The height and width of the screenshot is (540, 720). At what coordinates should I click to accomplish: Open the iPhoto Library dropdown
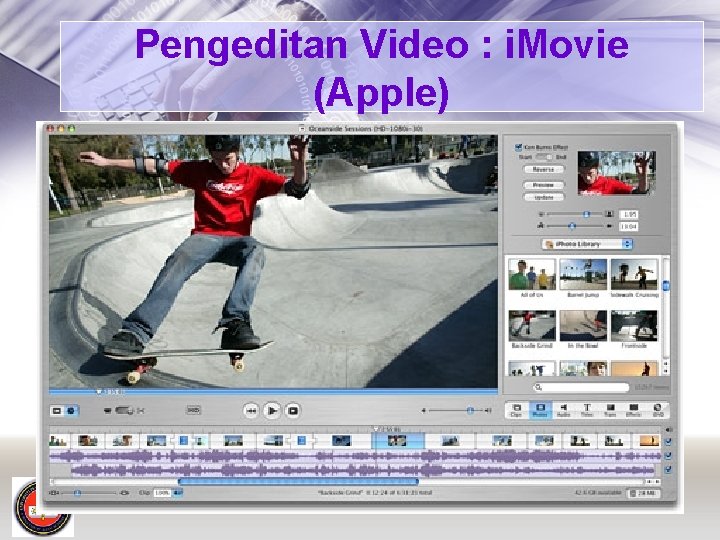(x=587, y=244)
